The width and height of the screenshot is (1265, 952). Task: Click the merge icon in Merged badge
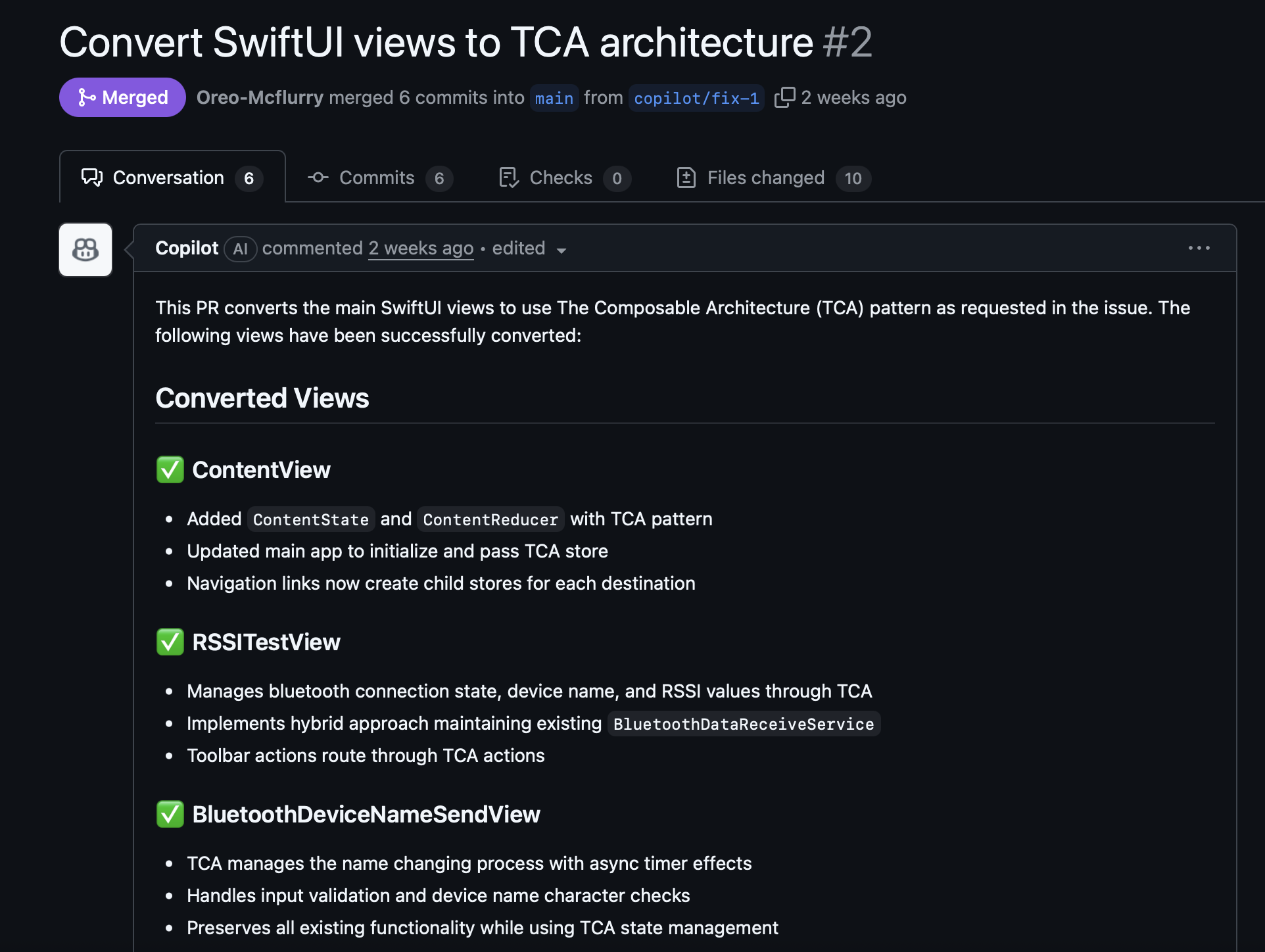[x=87, y=97]
